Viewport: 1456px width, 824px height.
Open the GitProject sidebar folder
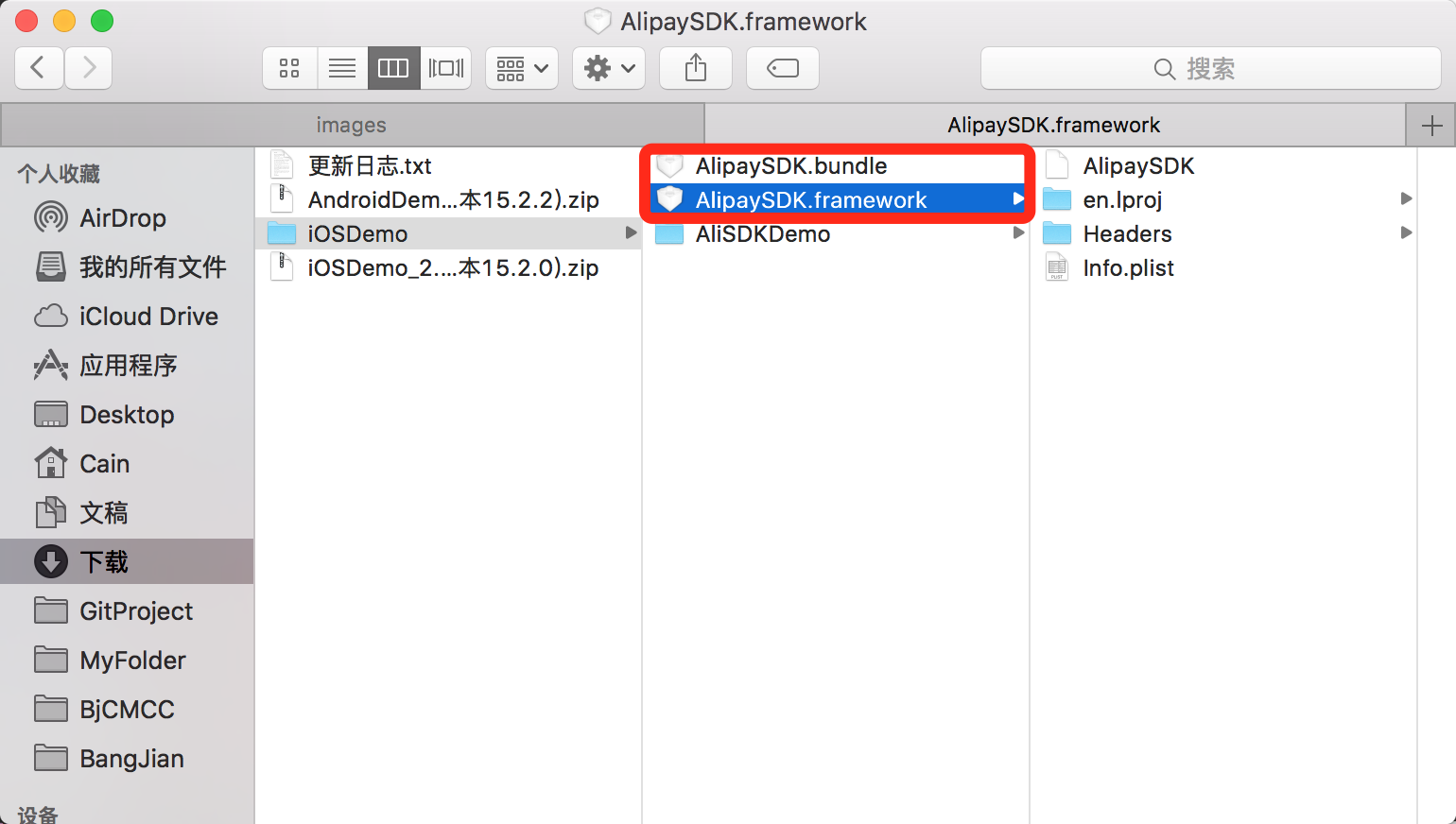coord(127,611)
